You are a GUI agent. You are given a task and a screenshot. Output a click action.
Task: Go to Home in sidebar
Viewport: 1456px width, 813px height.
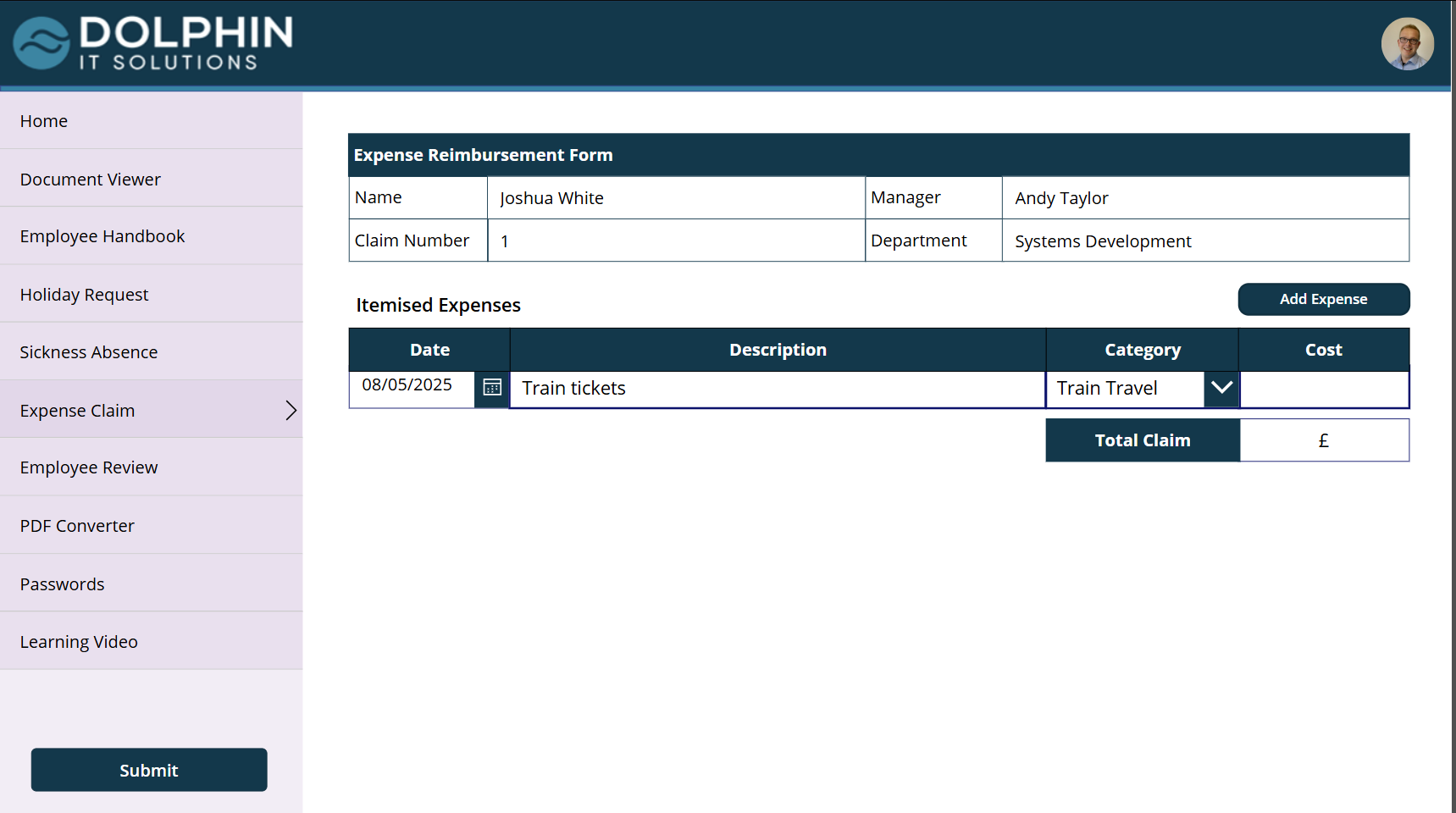[44, 121]
